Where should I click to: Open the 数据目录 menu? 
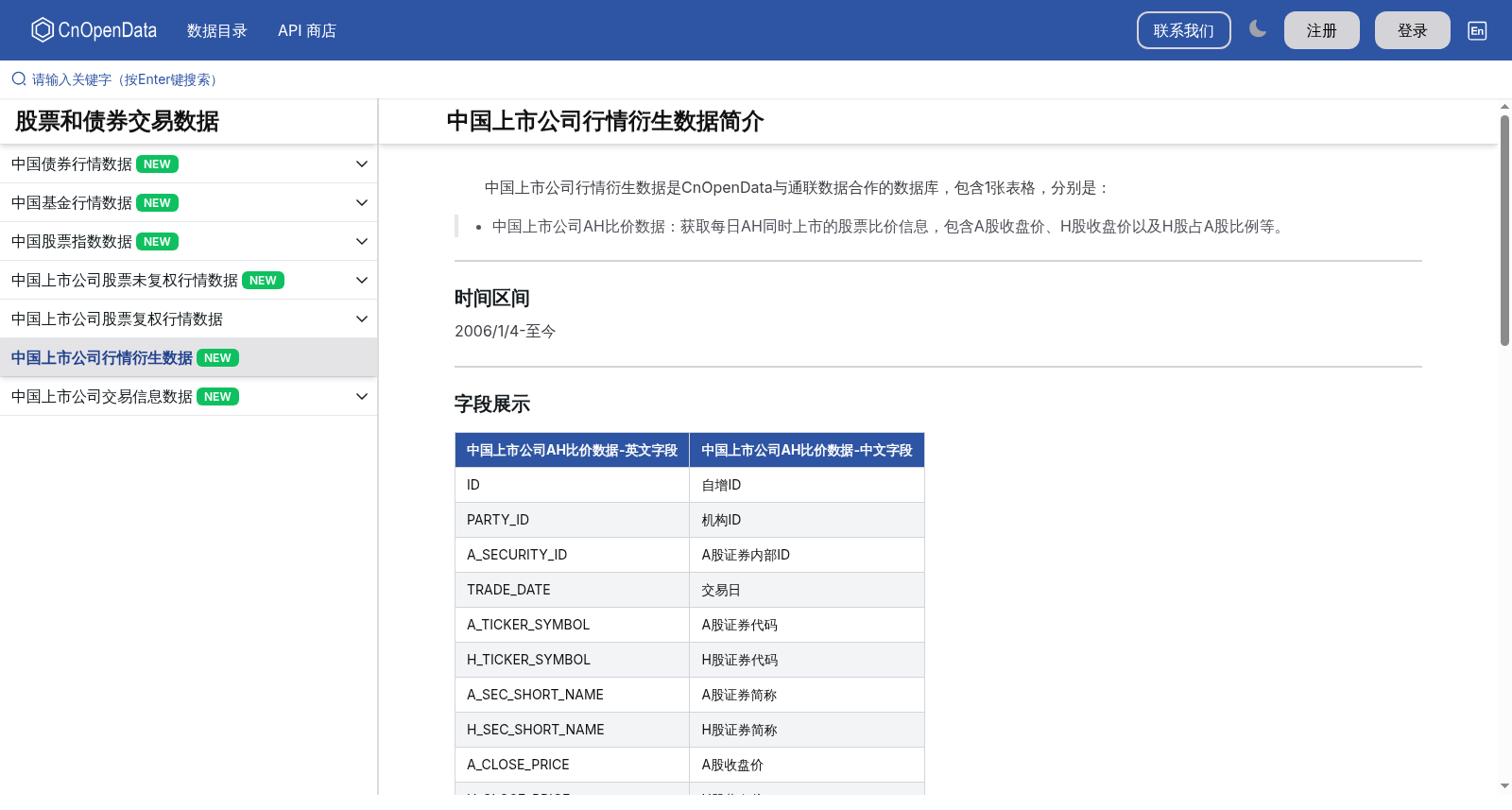pyautogui.click(x=217, y=30)
